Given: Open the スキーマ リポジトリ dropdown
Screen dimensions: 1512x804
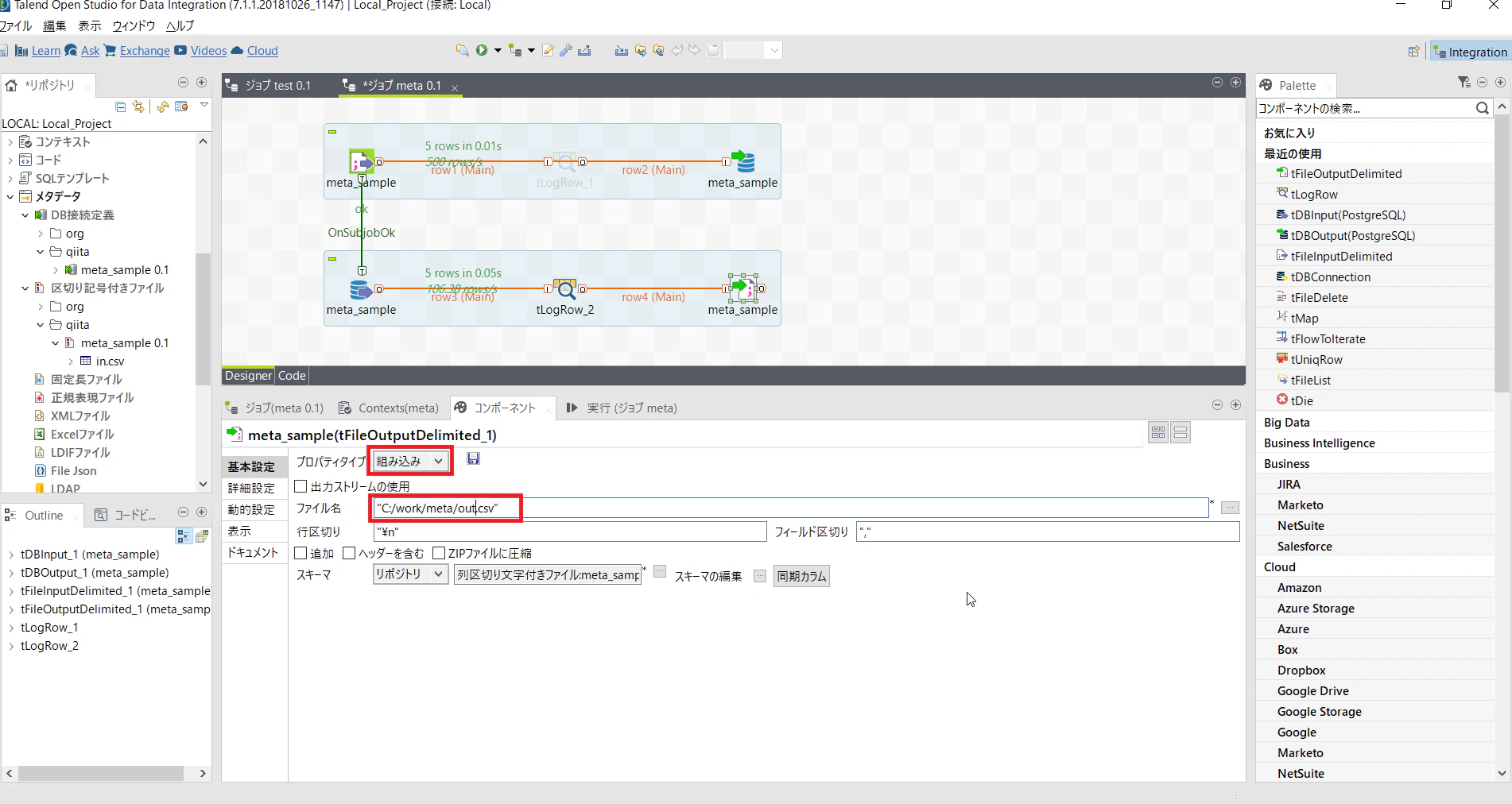Looking at the screenshot, I should [411, 574].
